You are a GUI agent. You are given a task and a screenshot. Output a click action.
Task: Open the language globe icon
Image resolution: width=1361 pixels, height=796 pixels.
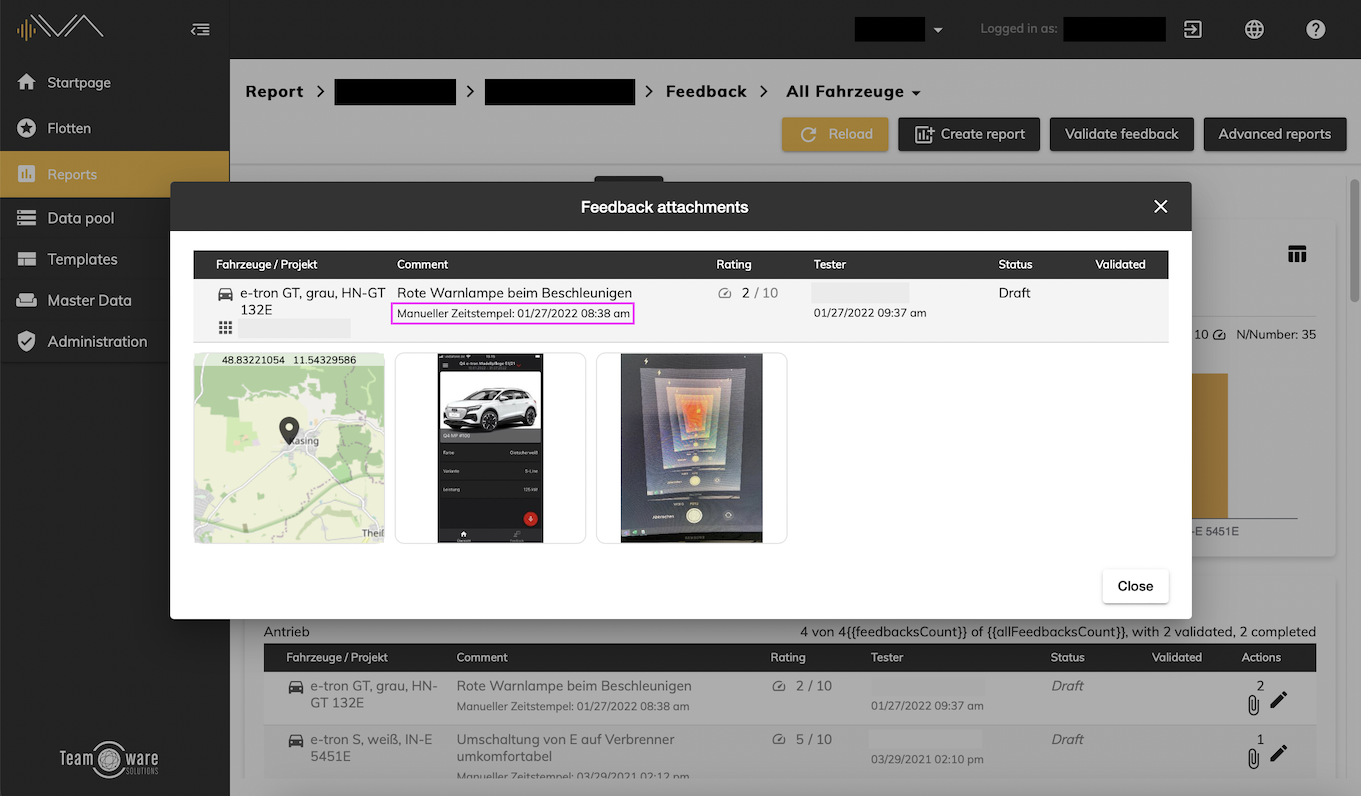point(1254,29)
